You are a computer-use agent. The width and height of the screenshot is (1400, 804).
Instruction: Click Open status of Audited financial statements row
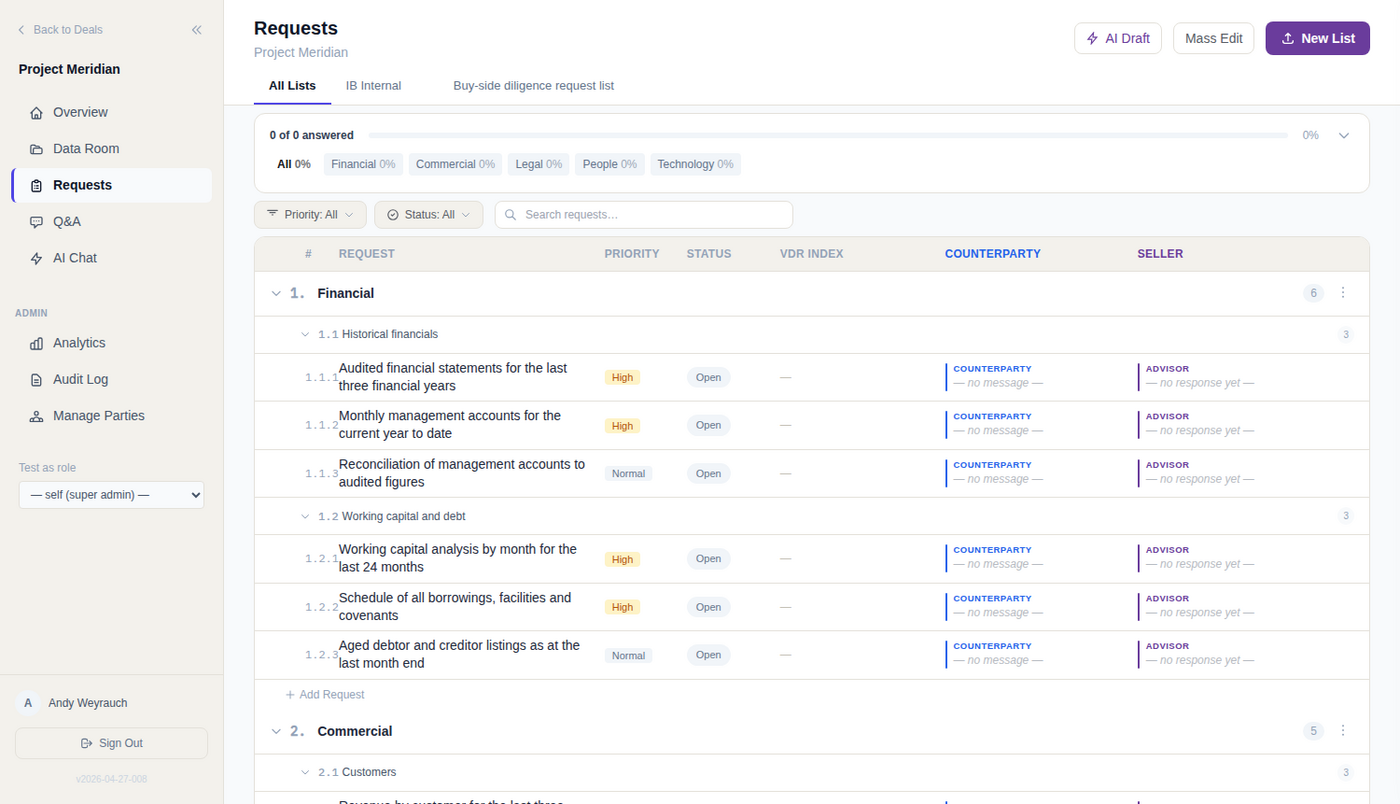point(708,378)
